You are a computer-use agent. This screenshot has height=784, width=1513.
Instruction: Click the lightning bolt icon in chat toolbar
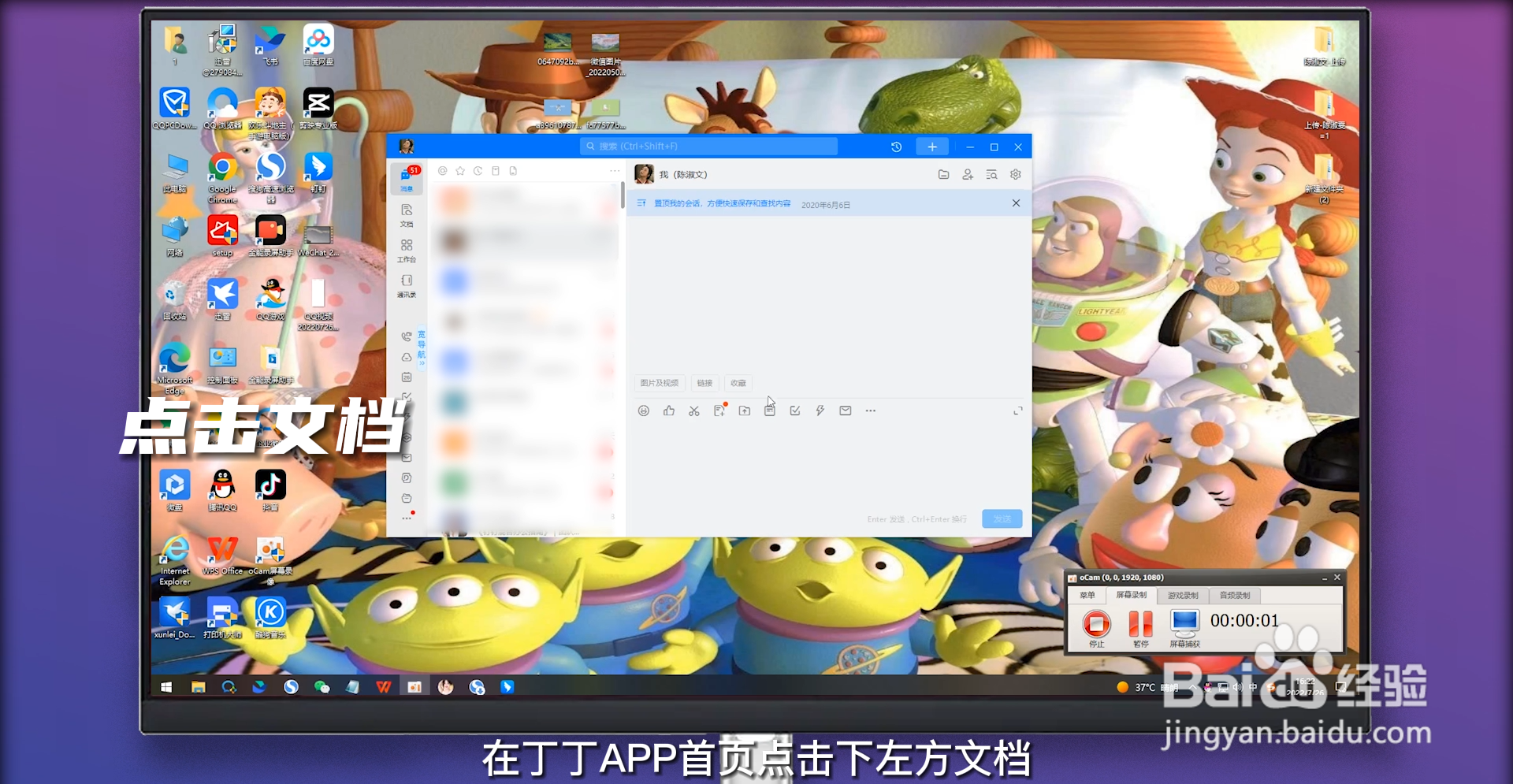pos(820,411)
